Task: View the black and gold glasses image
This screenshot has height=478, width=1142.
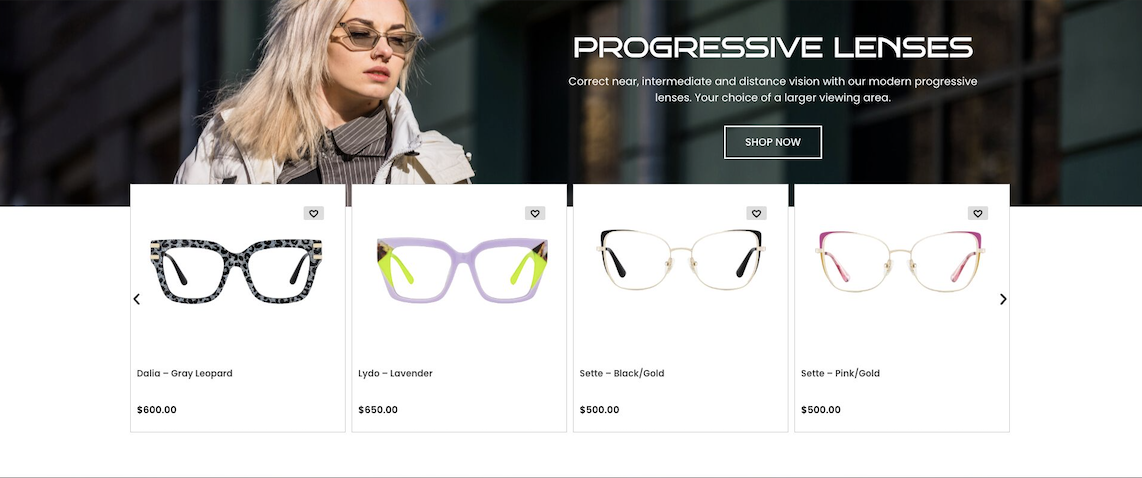Action: pyautogui.click(x=681, y=259)
